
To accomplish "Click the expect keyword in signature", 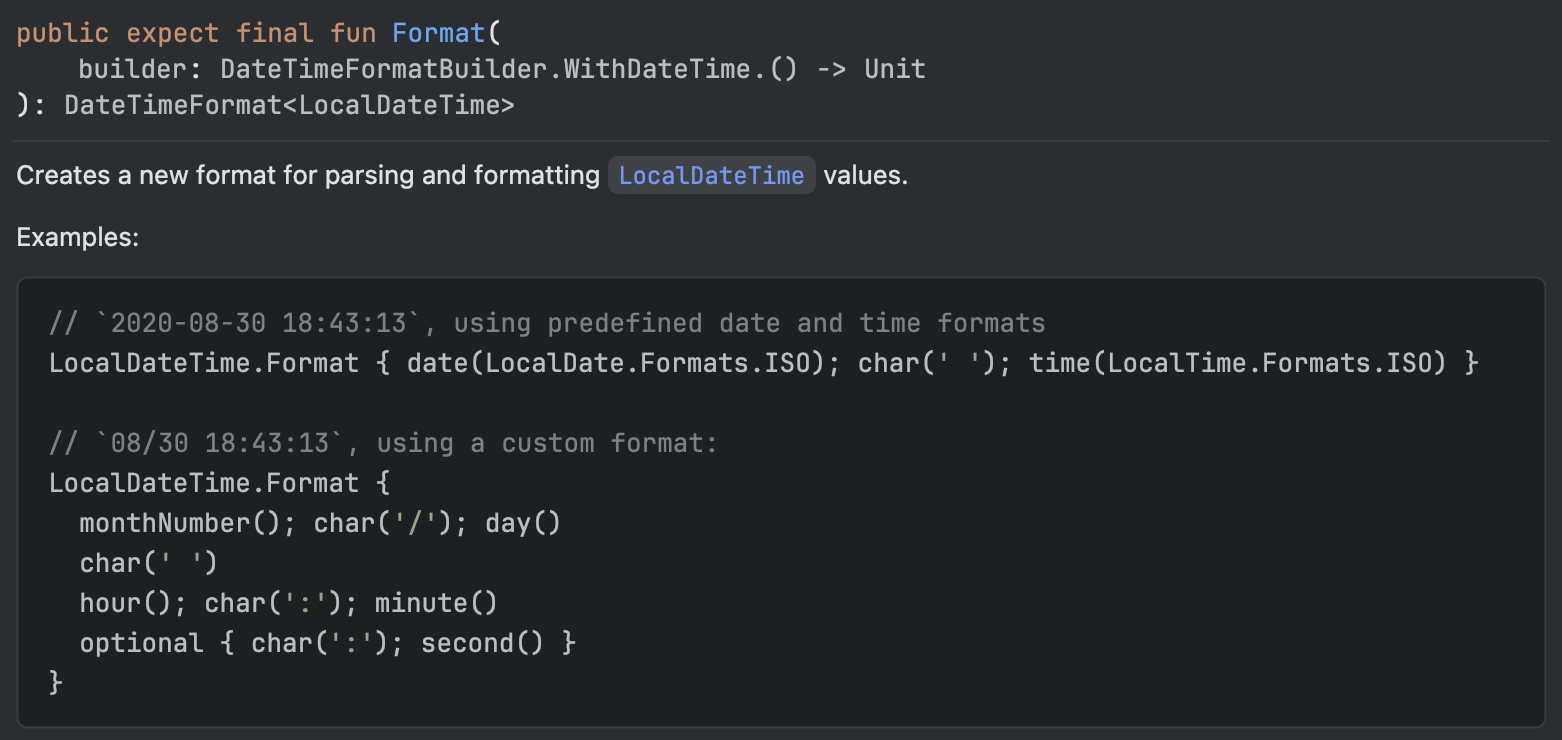I will click(172, 33).
